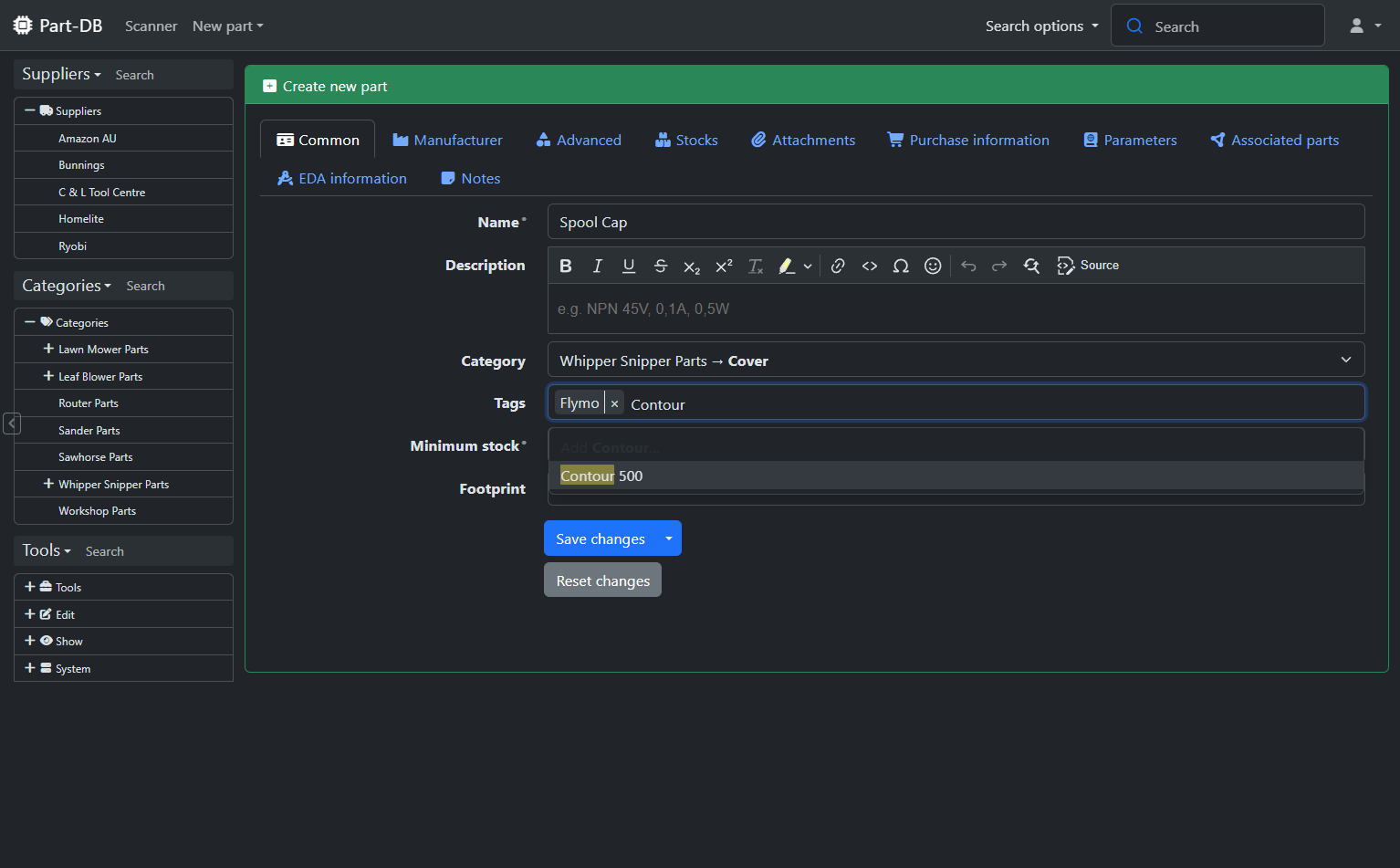
Task: Select Bunnings in the Suppliers tree
Action: 81,165
